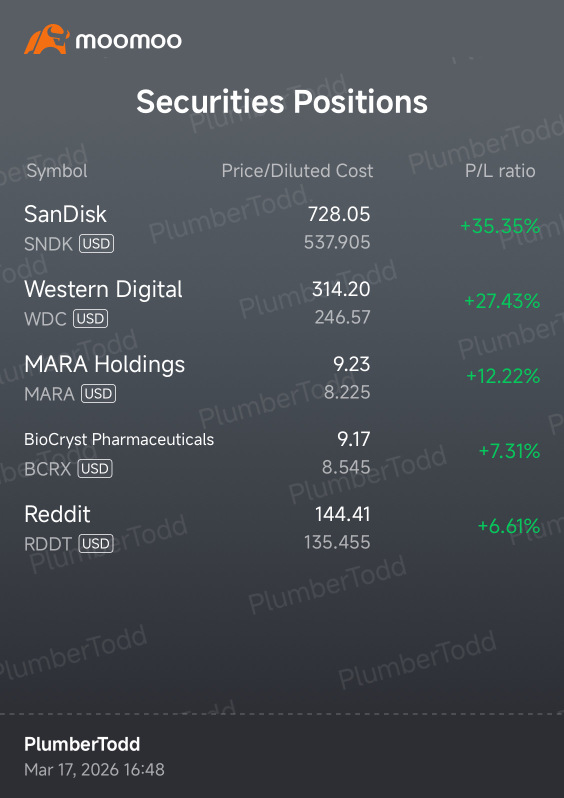Screen dimensions: 564x798
Task: Click the moomoo brand name text
Action: (128, 40)
